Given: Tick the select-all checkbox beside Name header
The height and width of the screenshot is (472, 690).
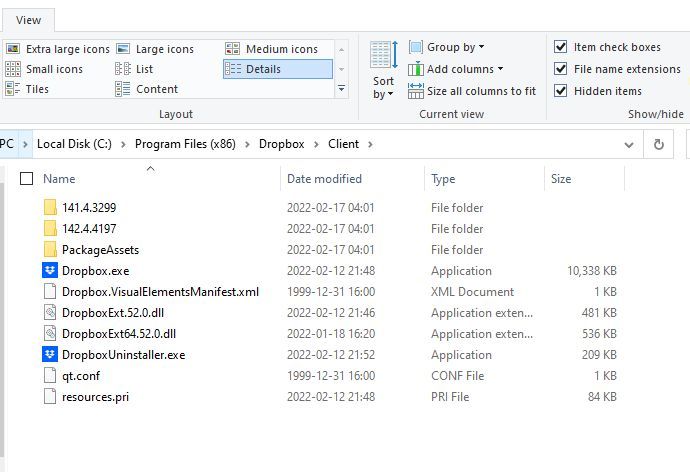Looking at the screenshot, I should [26, 179].
